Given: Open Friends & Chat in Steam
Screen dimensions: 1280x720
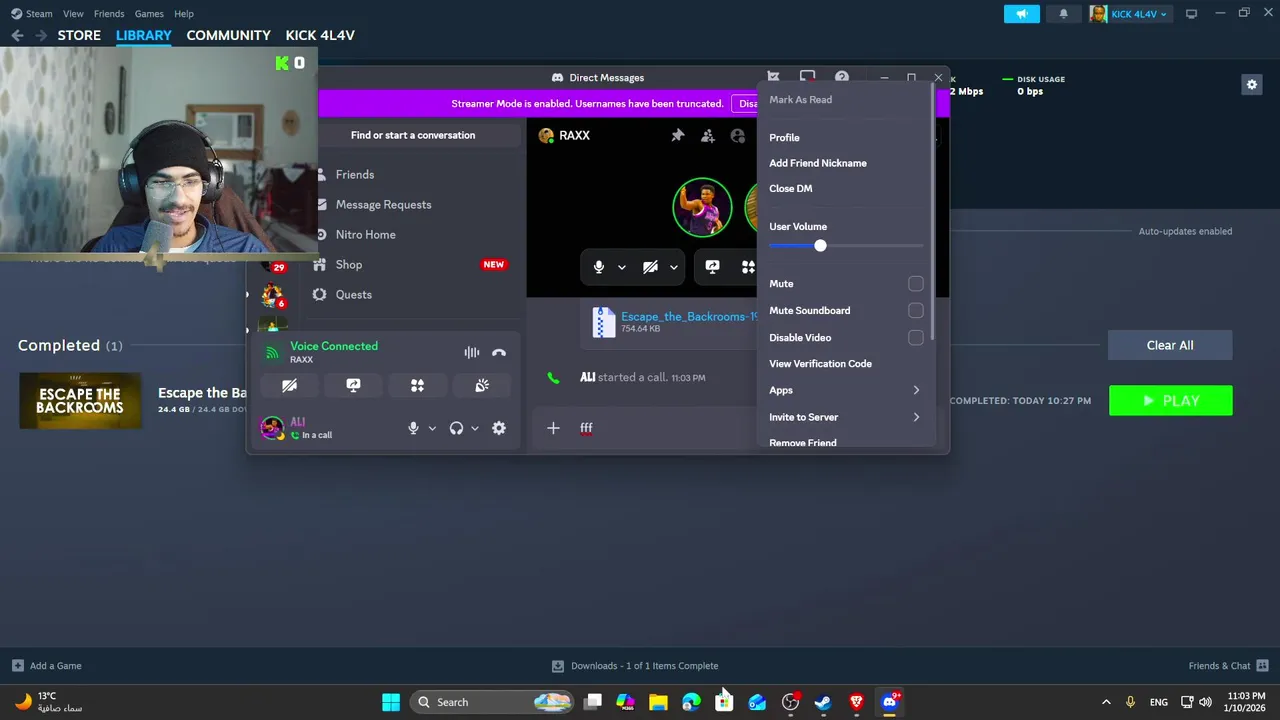Looking at the screenshot, I should click(1229, 665).
